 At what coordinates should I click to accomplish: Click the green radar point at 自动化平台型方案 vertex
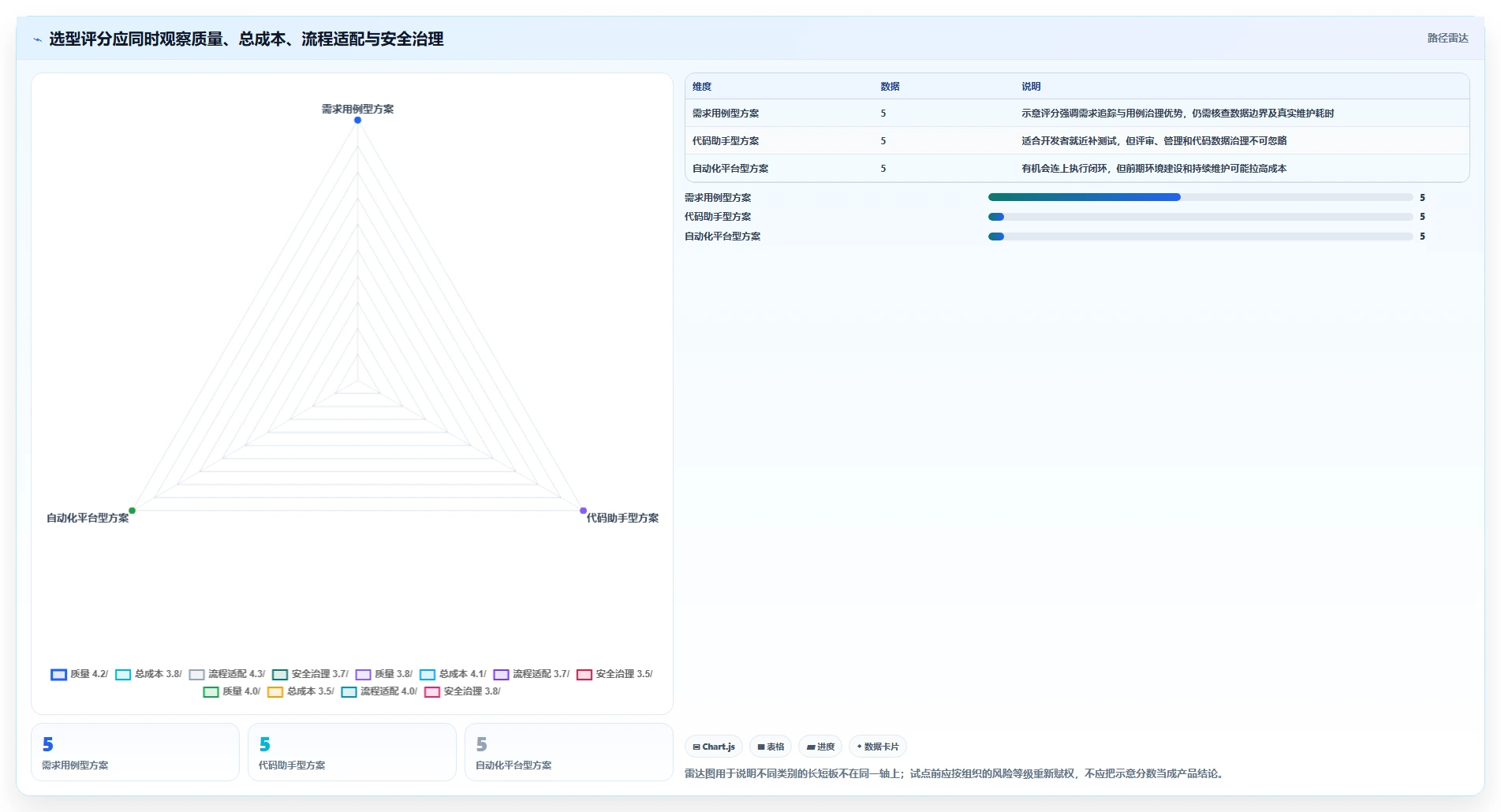tap(132, 511)
